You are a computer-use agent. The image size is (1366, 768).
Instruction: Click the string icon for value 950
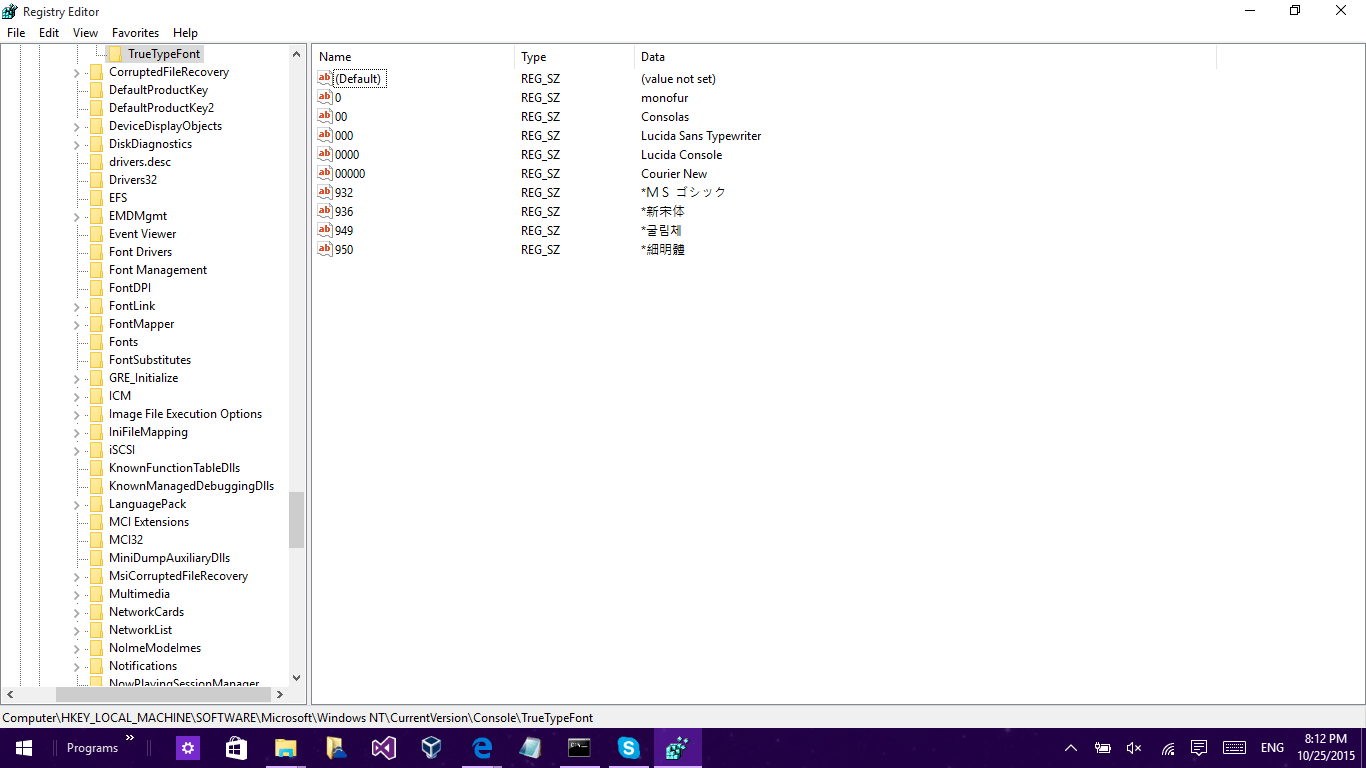[x=324, y=249]
